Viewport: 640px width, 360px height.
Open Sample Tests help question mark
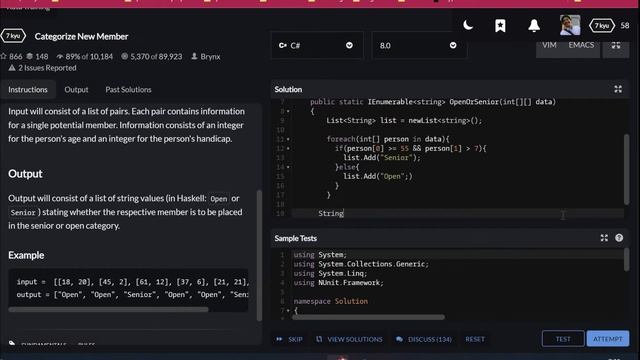[x=619, y=238]
